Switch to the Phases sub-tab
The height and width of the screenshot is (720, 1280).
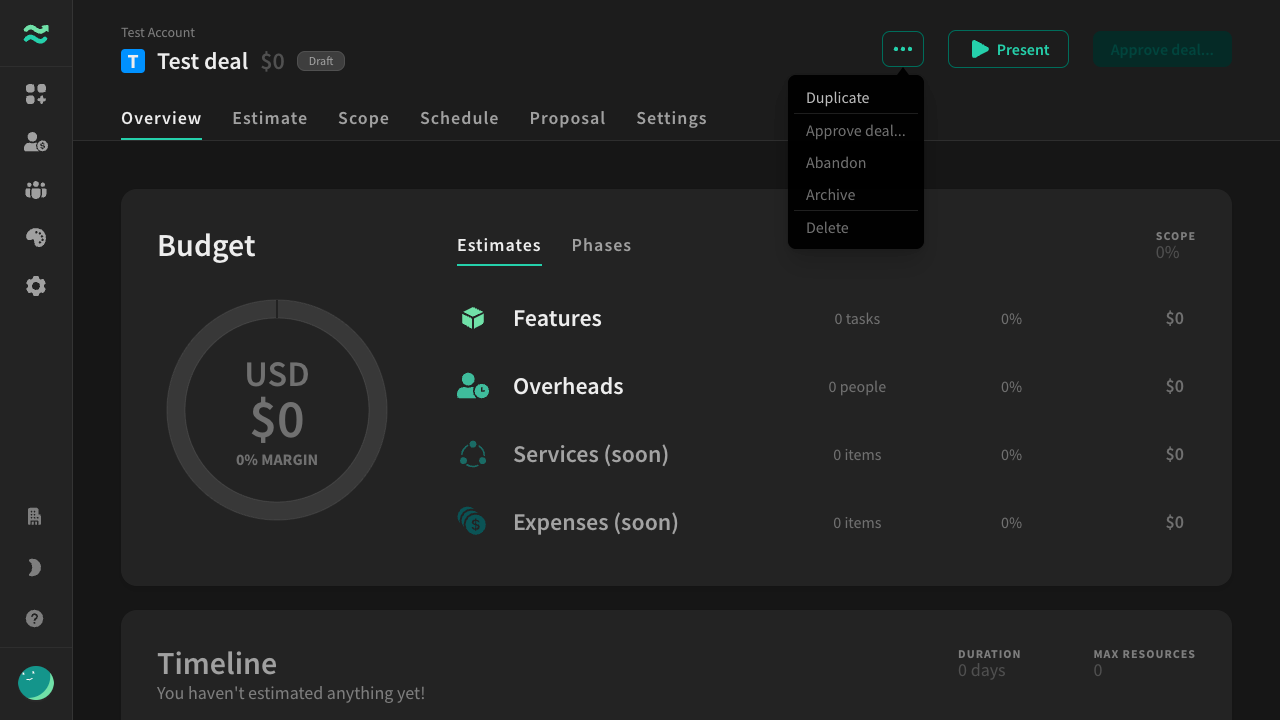tap(602, 245)
